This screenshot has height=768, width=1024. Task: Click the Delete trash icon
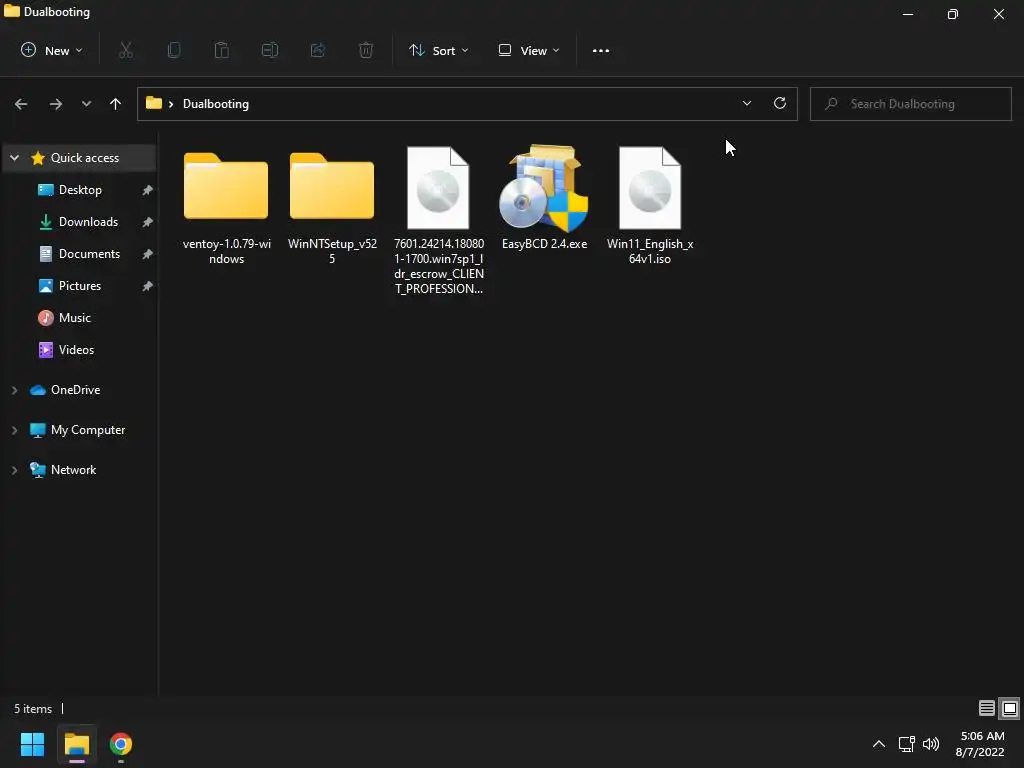(366, 50)
